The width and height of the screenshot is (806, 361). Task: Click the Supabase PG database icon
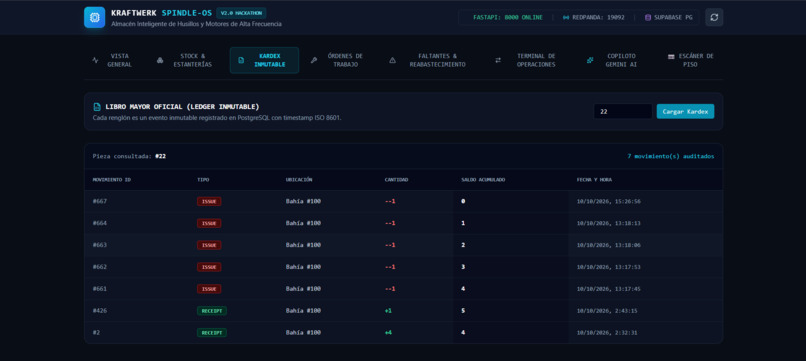click(x=648, y=17)
